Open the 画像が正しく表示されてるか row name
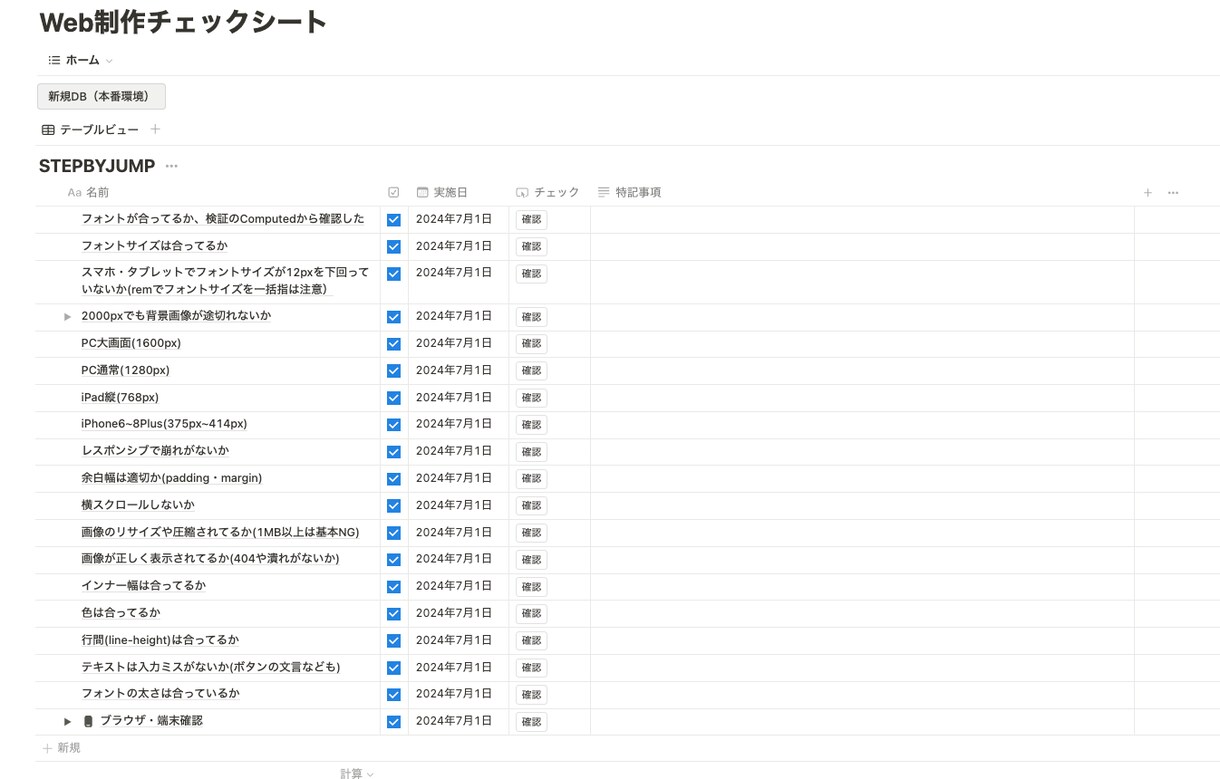The width and height of the screenshot is (1220, 779). click(x=210, y=558)
